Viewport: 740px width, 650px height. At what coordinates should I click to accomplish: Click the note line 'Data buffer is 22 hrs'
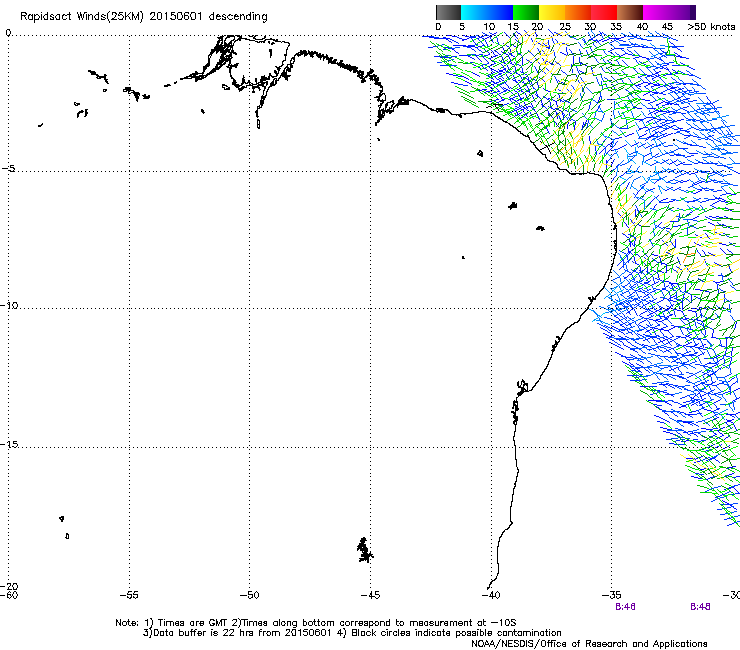click(x=352, y=633)
